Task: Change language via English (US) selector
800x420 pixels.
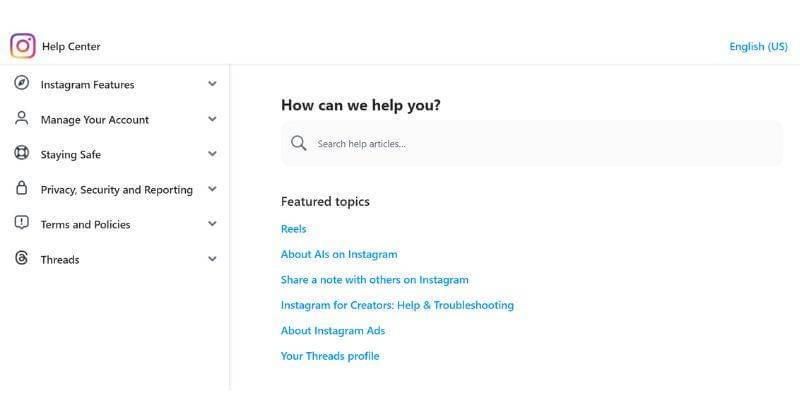Action: click(758, 46)
